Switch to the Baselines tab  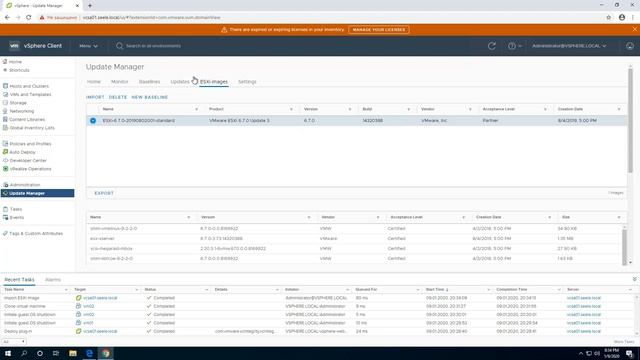tap(149, 82)
